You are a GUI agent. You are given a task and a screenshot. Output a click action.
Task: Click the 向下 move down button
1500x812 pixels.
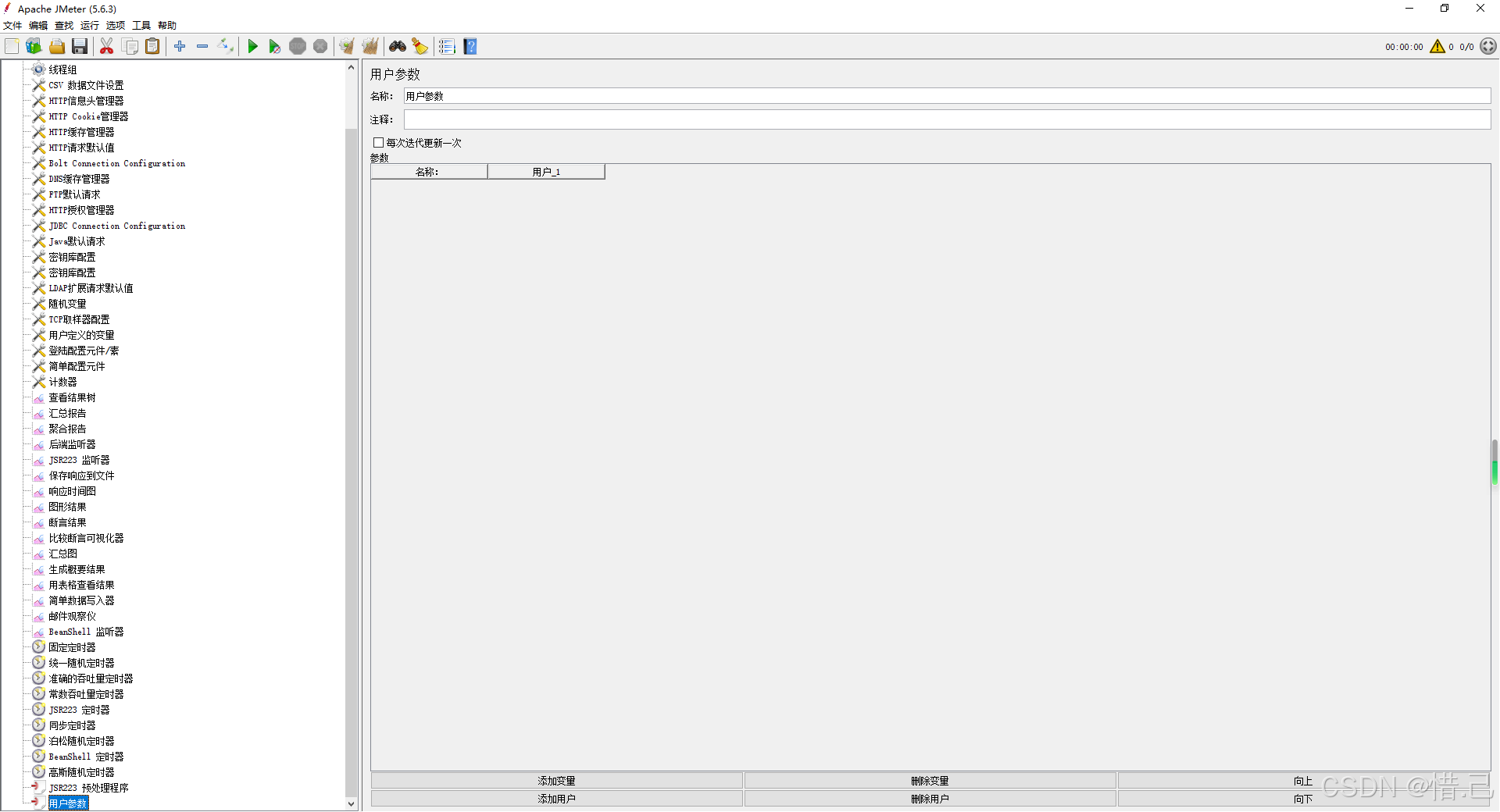pos(1303,799)
